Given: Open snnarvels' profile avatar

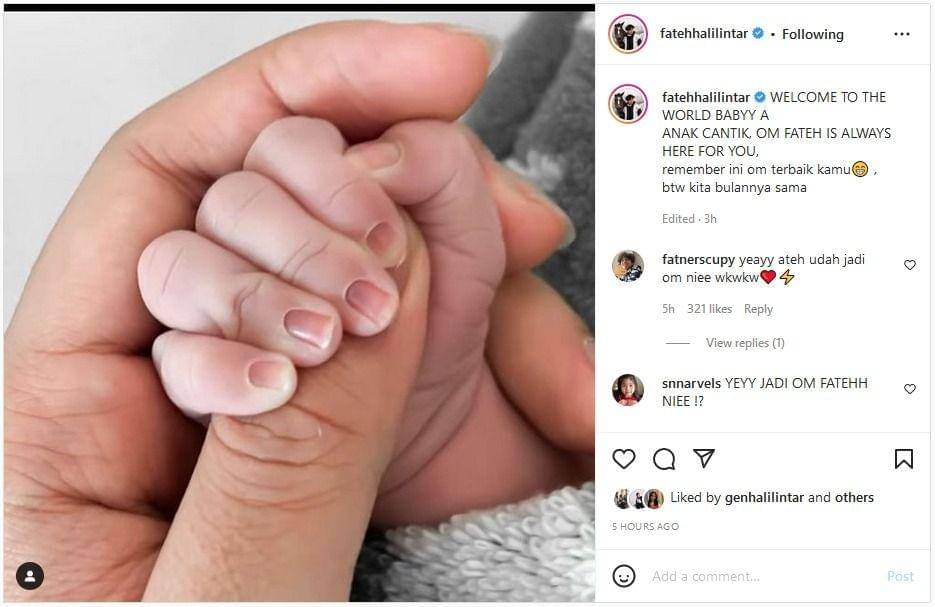Looking at the screenshot, I should (628, 390).
